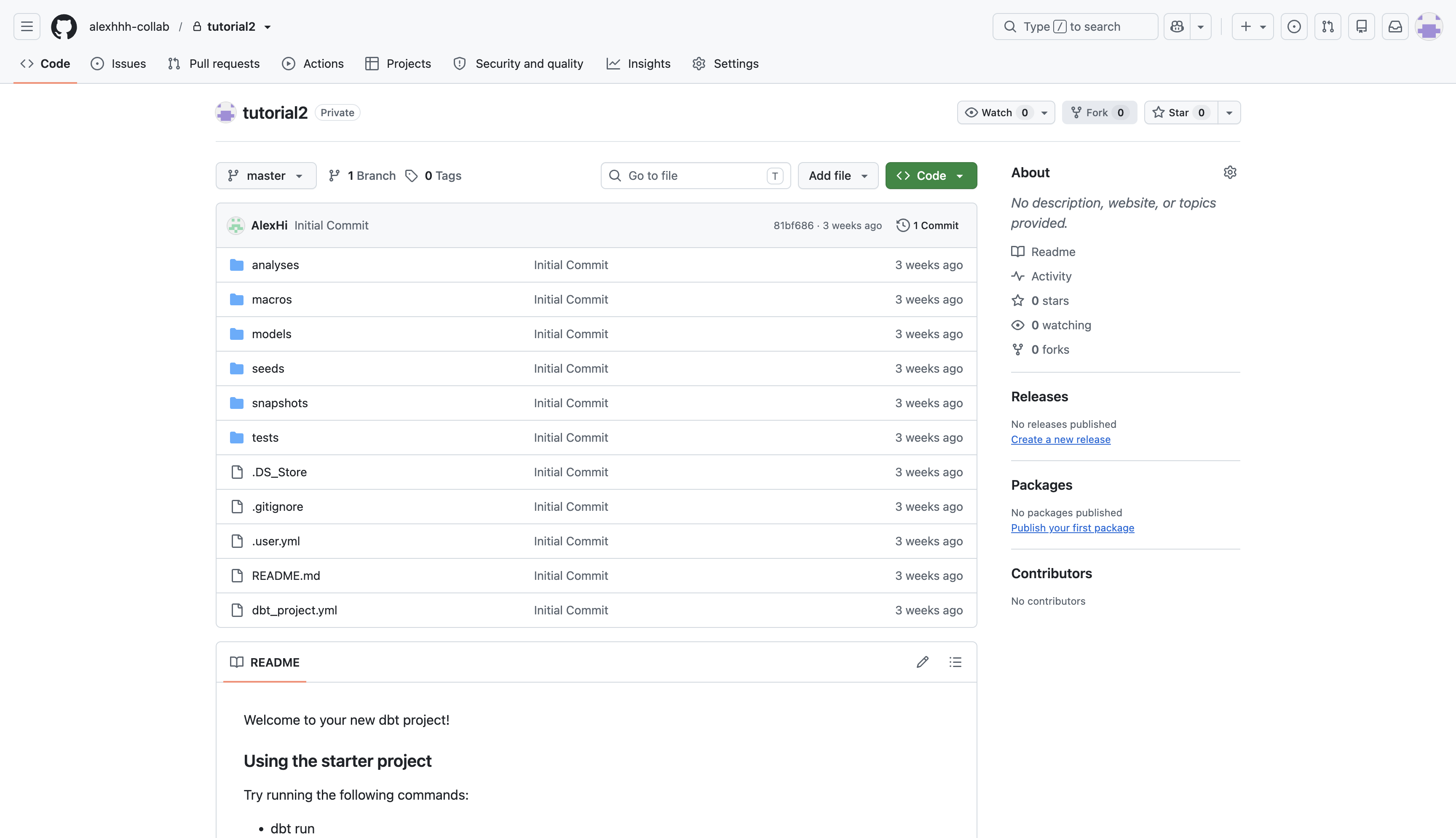Image resolution: width=1456 pixels, height=838 pixels.
Task: Edit README with the pencil icon
Action: coord(922,662)
